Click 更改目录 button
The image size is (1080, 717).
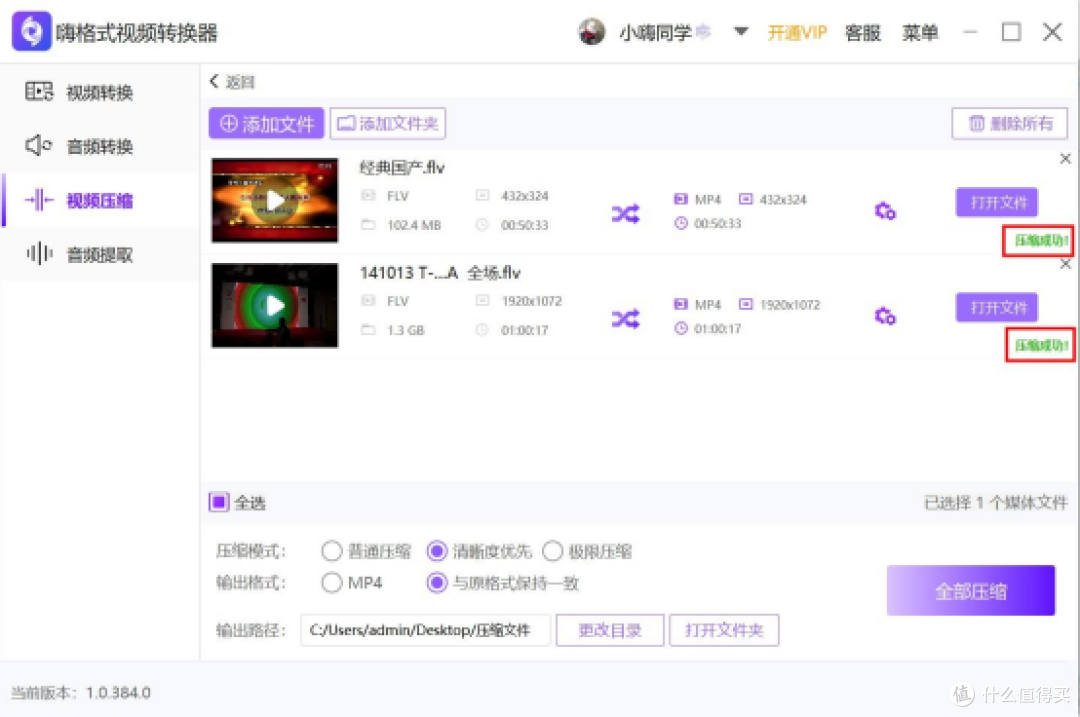click(610, 630)
